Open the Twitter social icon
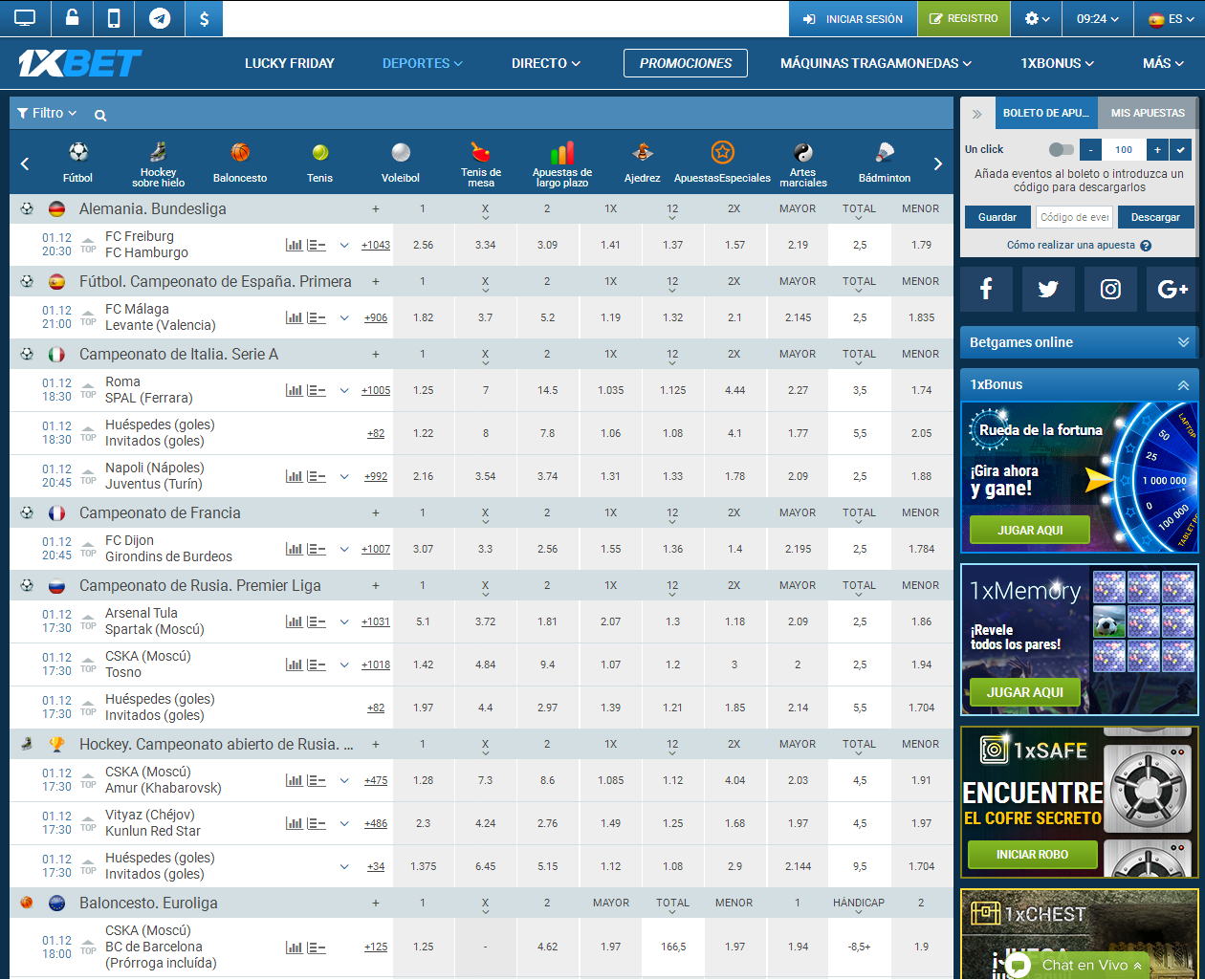The height and width of the screenshot is (980, 1205). (x=1048, y=289)
